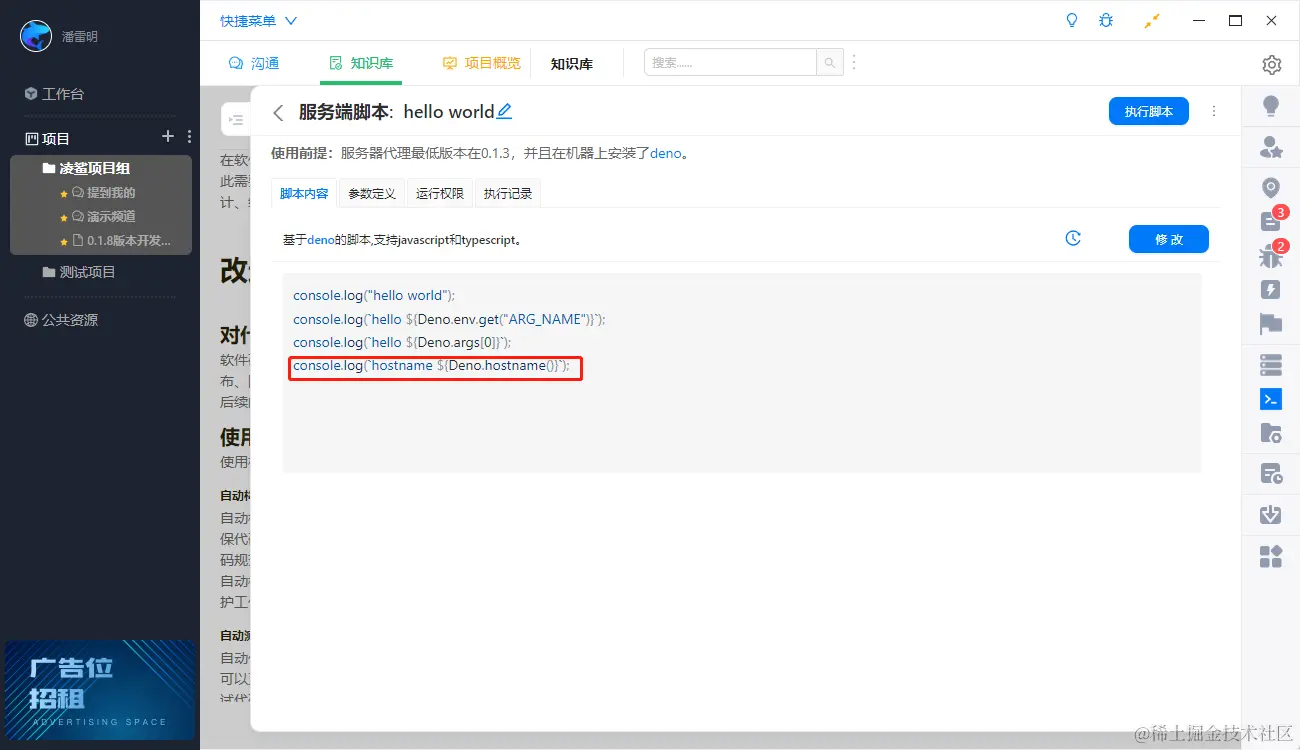This screenshot has width=1300, height=750.
Task: Expand the 凌鲨项目组 project folder
Action: point(86,168)
